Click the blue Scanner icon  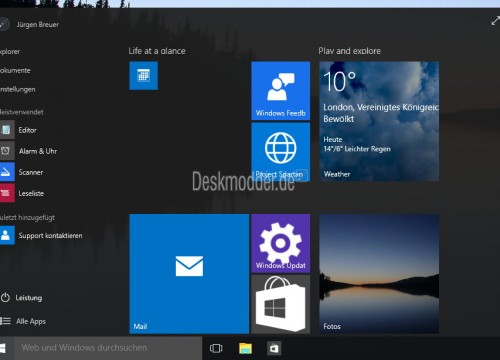click(x=7, y=172)
